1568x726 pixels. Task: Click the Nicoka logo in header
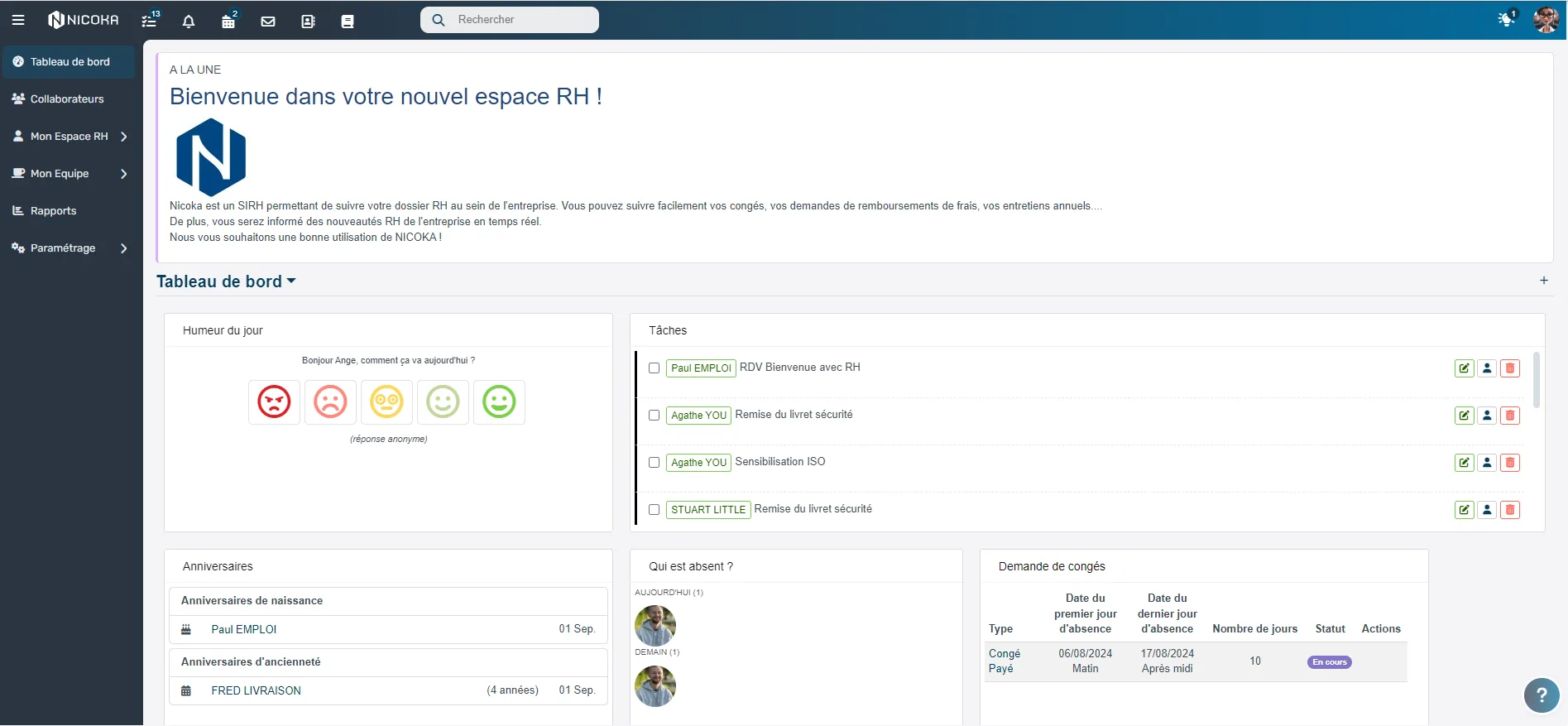(x=84, y=20)
